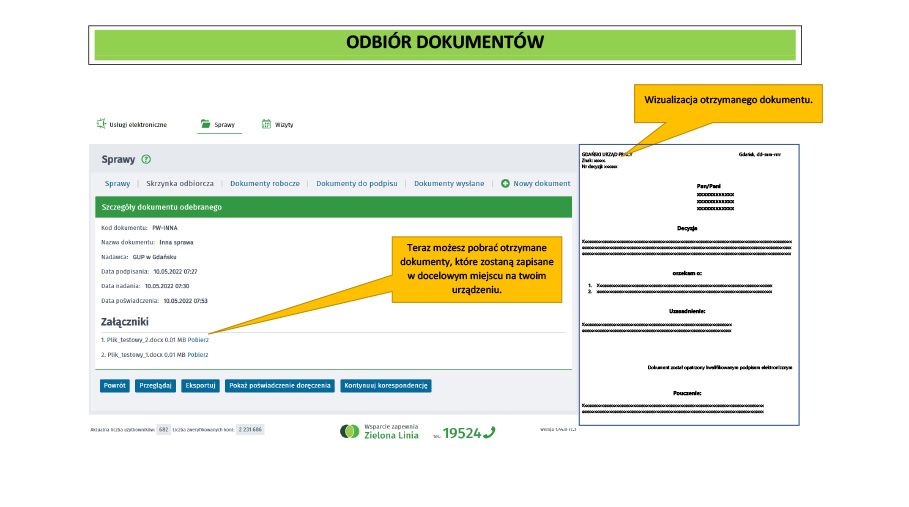Click the Powrót button
This screenshot has height=507, width=909.
point(115,385)
